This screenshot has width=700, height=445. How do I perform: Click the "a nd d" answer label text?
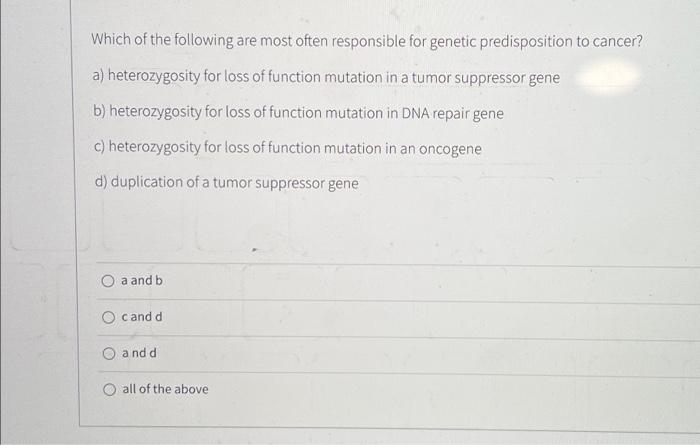pos(140,354)
